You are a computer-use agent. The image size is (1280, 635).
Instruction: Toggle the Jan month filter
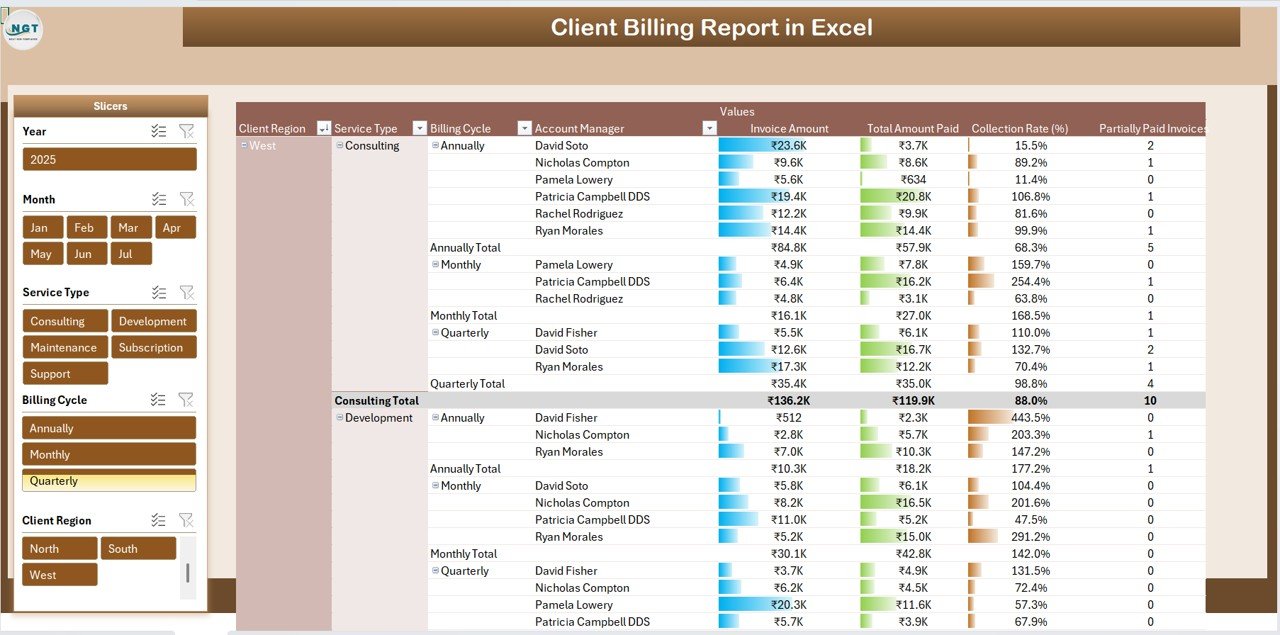tap(43, 227)
